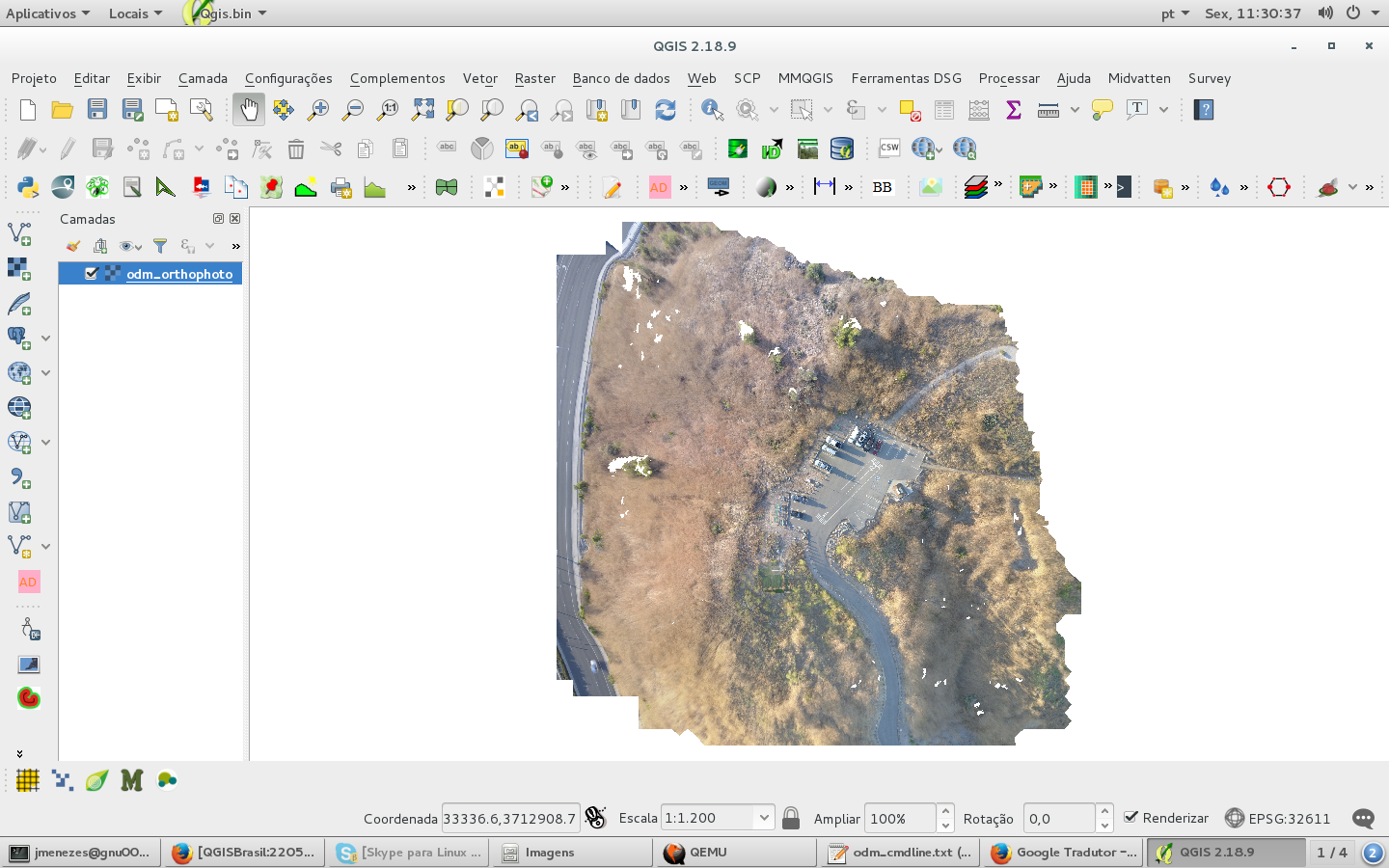Open the Raster menu
The width and height of the screenshot is (1389, 868).
534,78
